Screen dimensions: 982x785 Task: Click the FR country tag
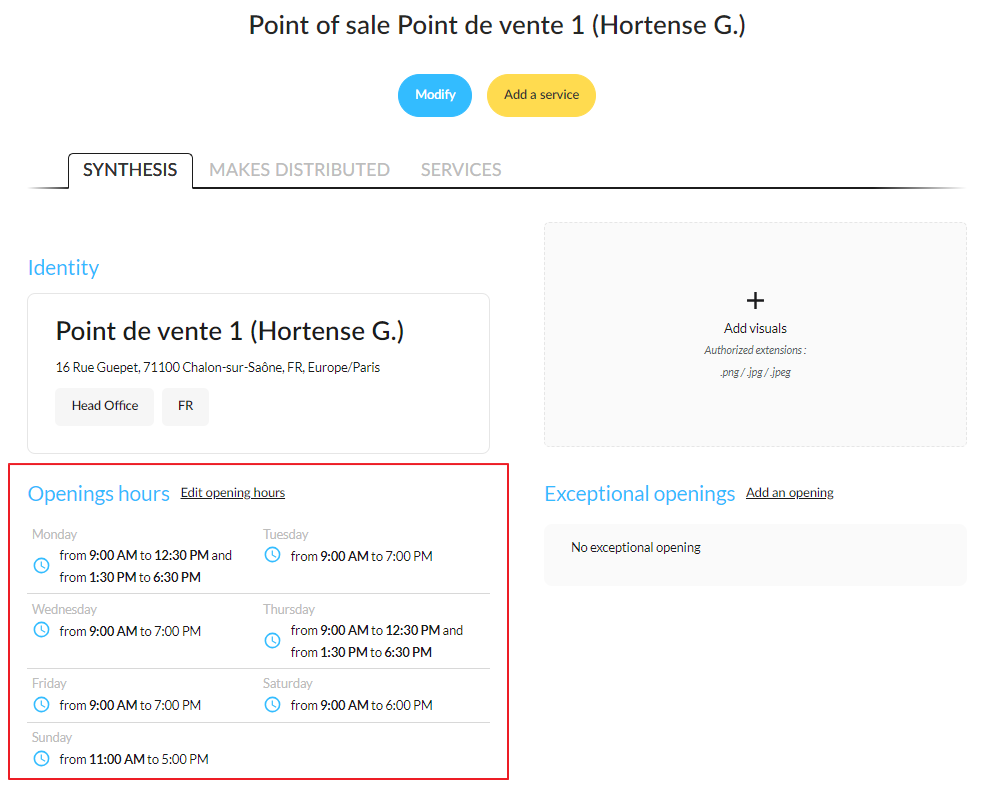pyautogui.click(x=185, y=407)
